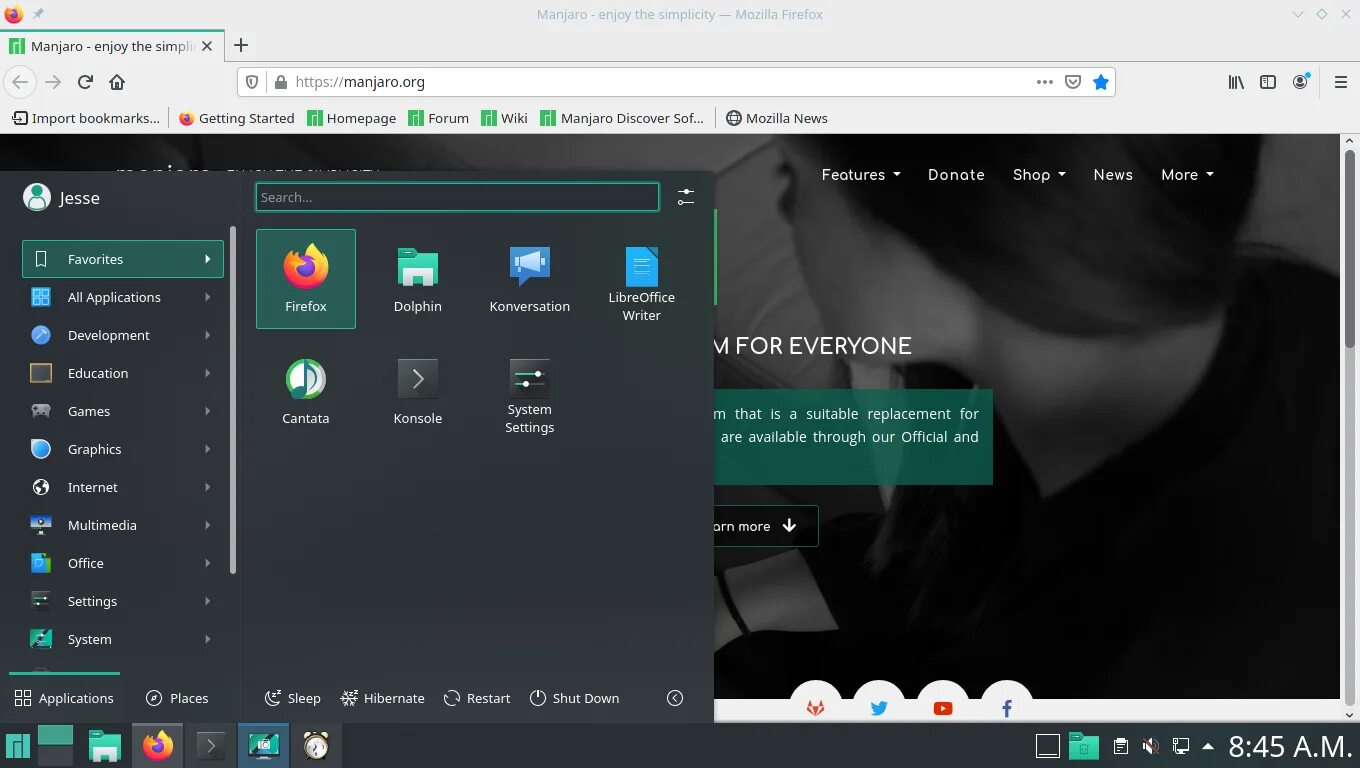Image resolution: width=1360 pixels, height=768 pixels.
Task: Select the Favorites category
Action: pyautogui.click(x=122, y=259)
